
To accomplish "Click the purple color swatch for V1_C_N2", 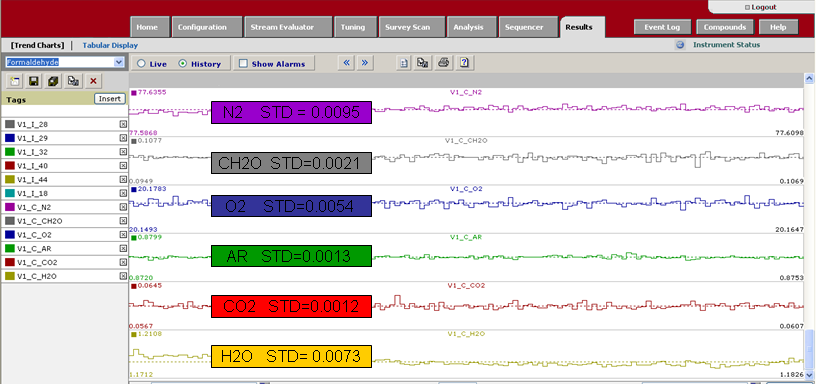I will point(9,207).
